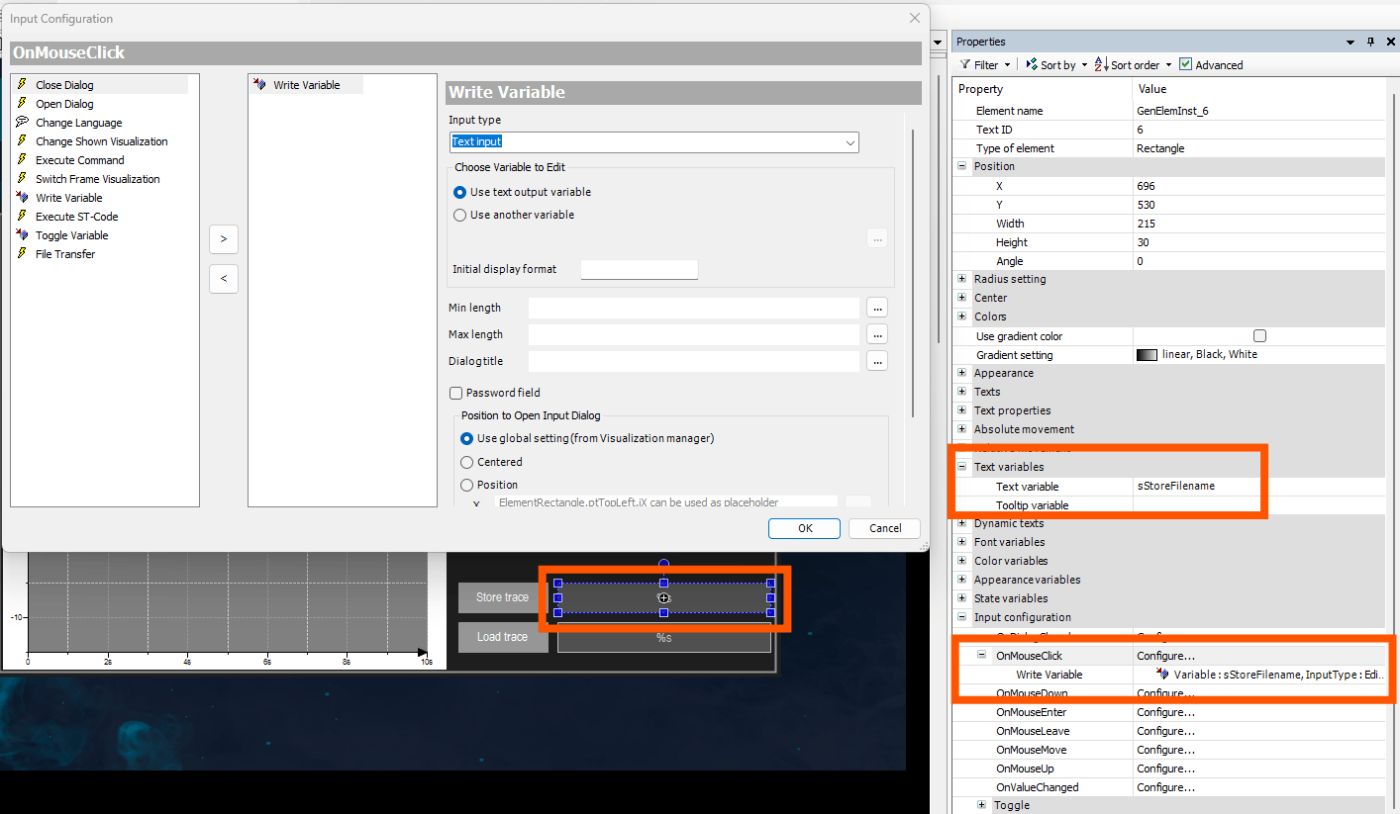This screenshot has height=814, width=1400.
Task: Collapse the OnMouseClick property node
Action: point(982,655)
